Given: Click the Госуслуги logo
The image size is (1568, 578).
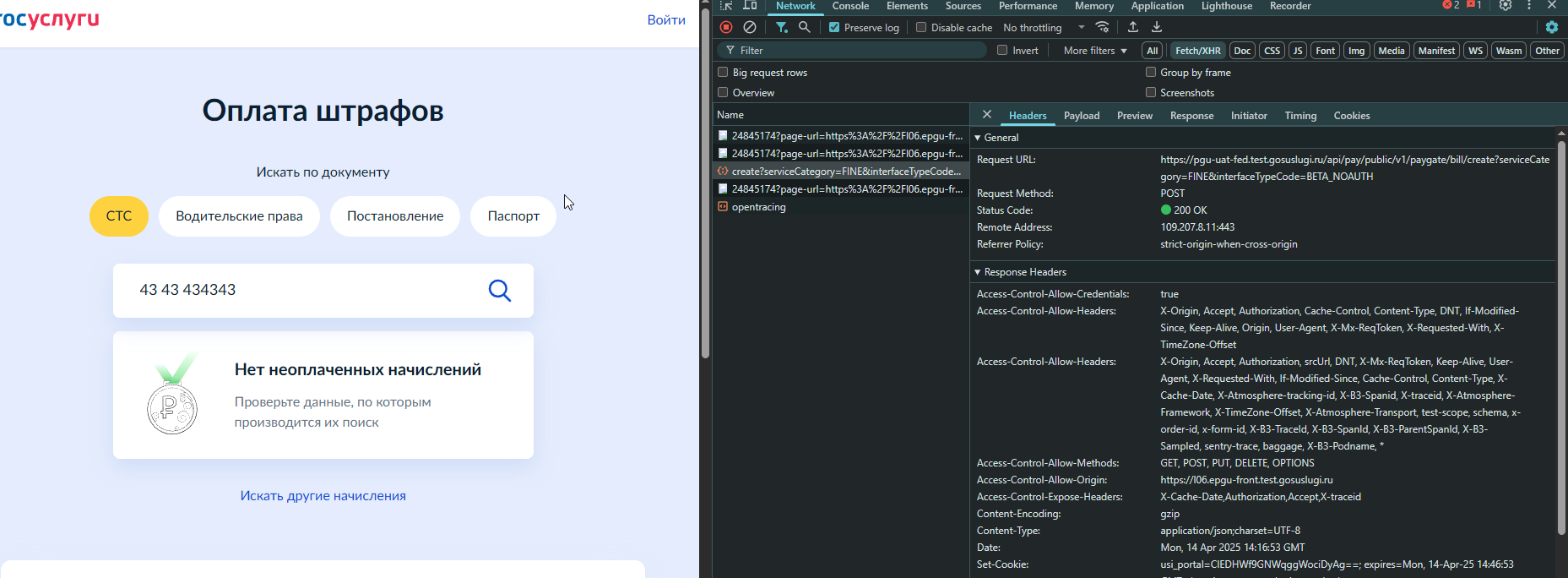Looking at the screenshot, I should 49,19.
